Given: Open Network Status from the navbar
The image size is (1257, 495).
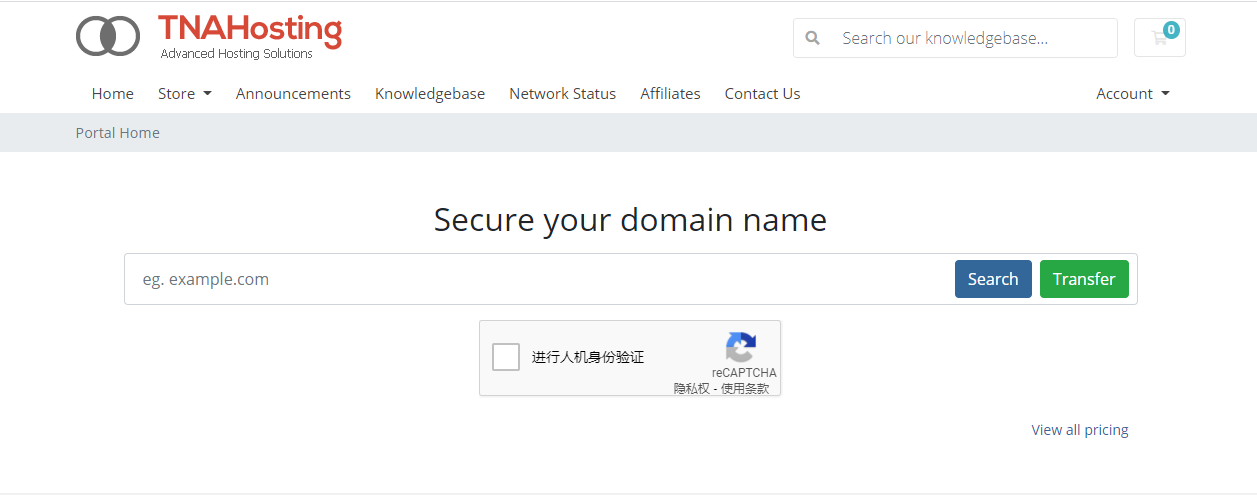Looking at the screenshot, I should point(562,93).
